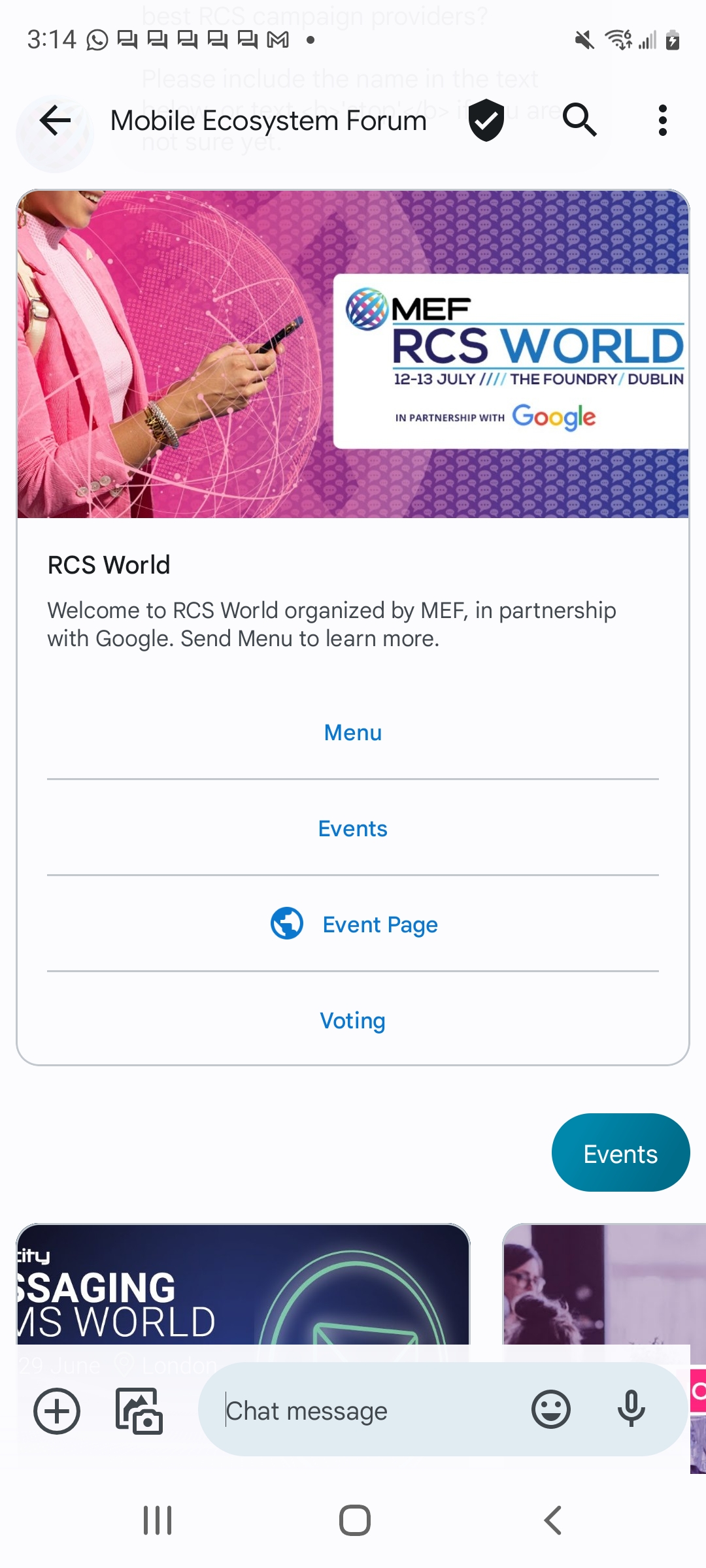Select the Events option on the RCS World card
The image size is (706, 1568).
[x=353, y=828]
